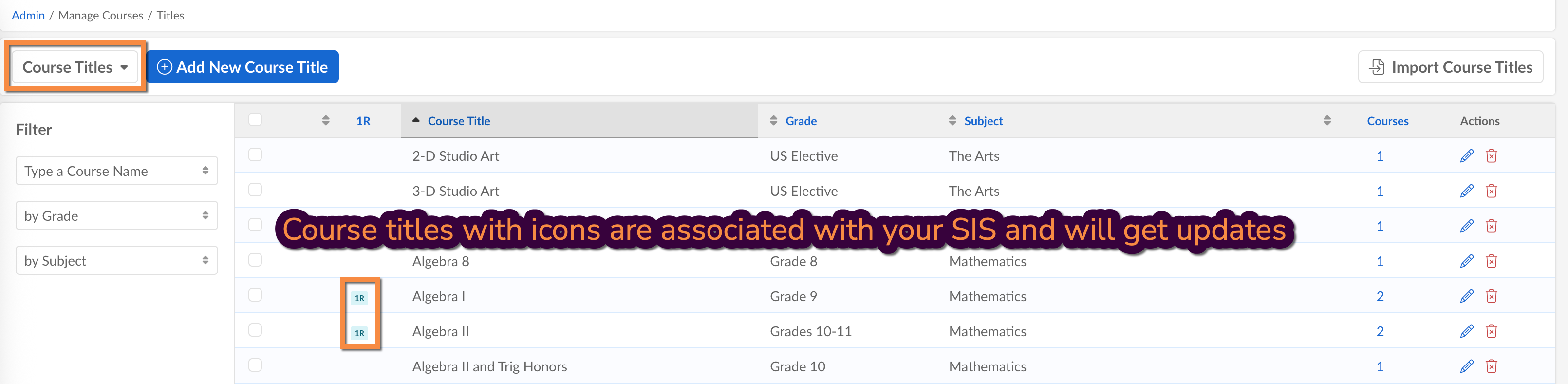Go to Admin breadcrumb link

[x=28, y=15]
